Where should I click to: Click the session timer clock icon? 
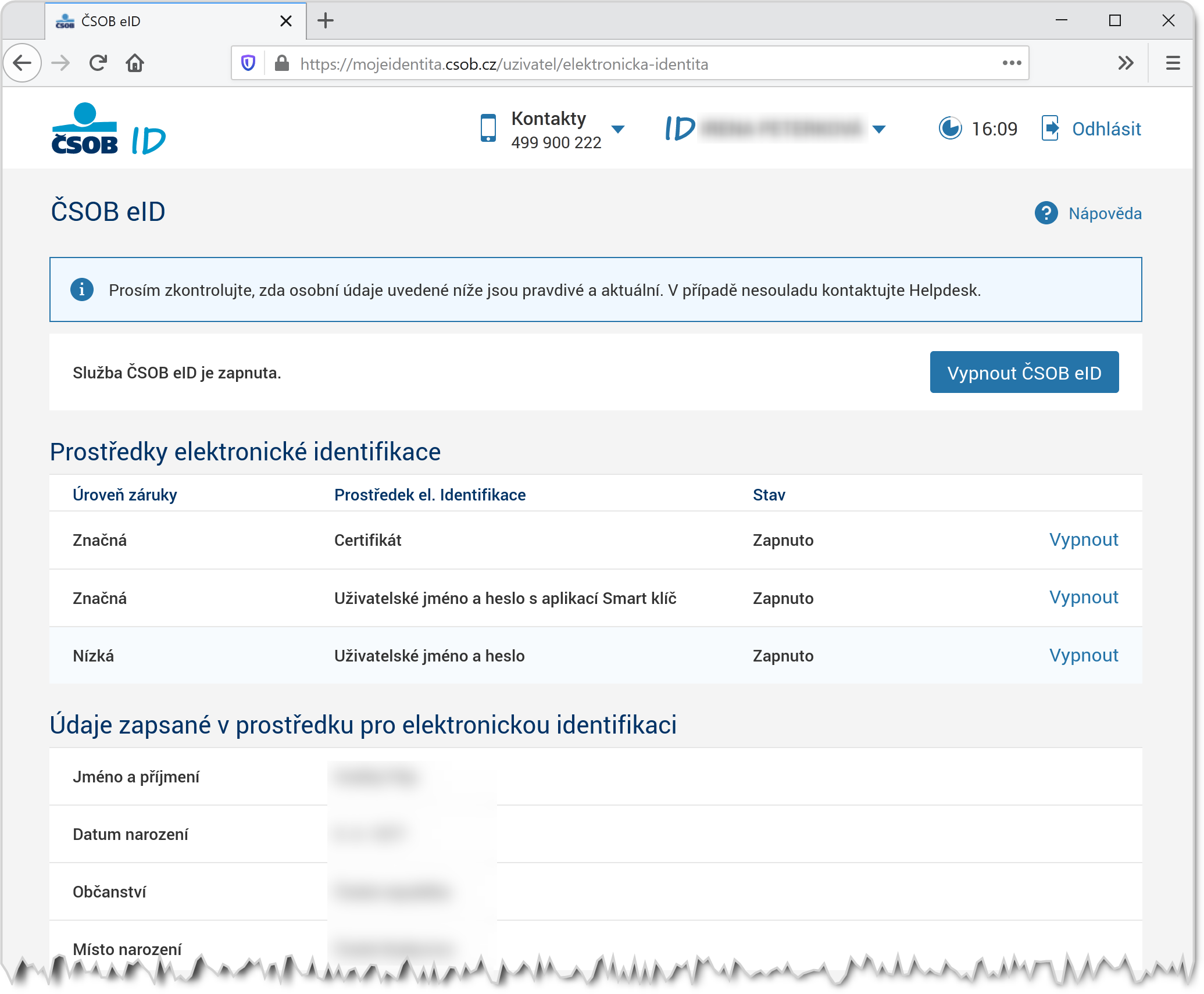pos(950,128)
